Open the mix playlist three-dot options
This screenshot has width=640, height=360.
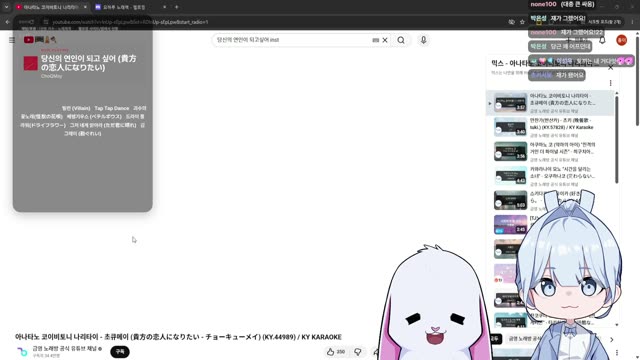point(610,83)
